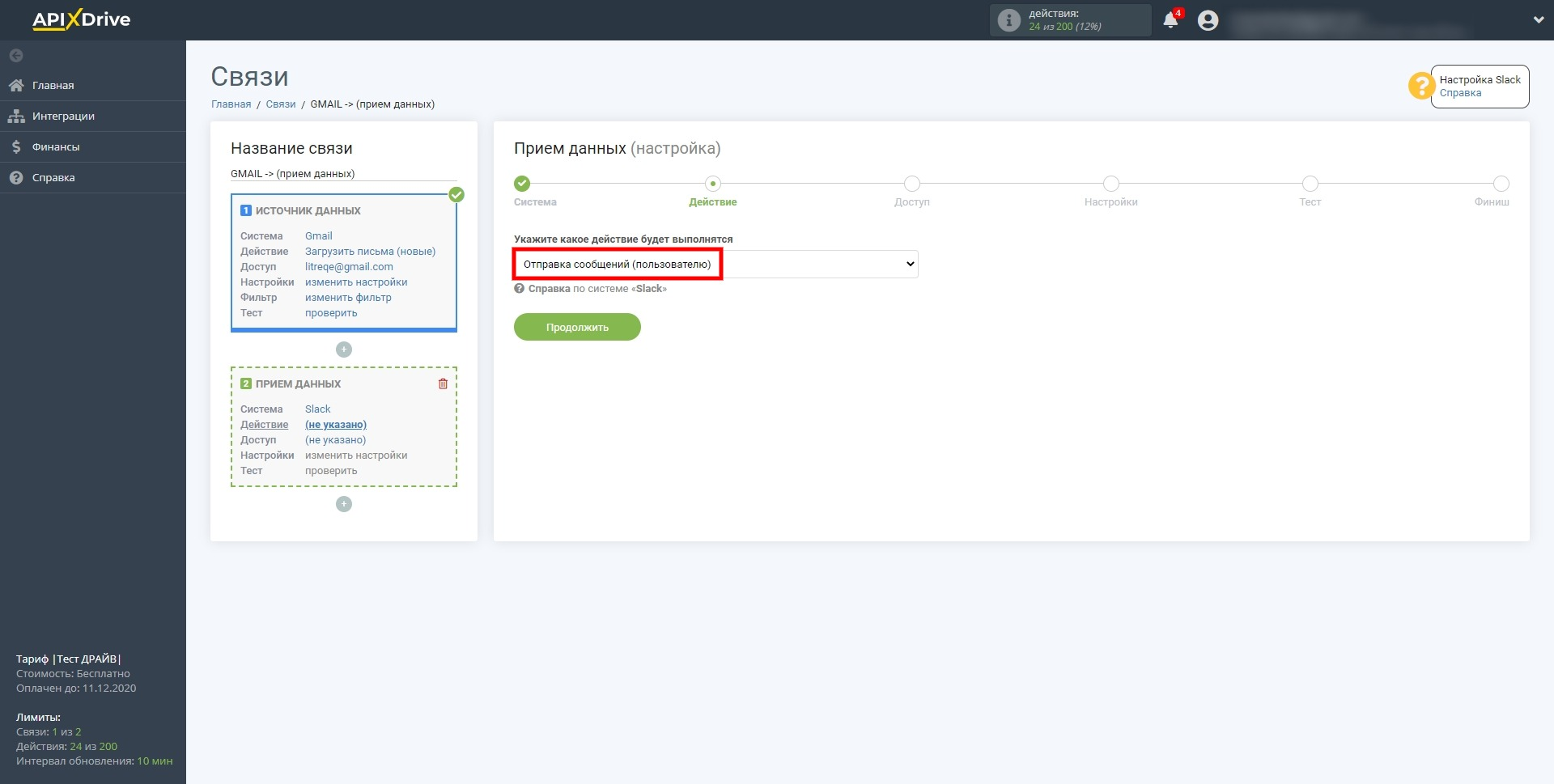
Task: Open Справка по системе Slack link
Action: coord(597,289)
